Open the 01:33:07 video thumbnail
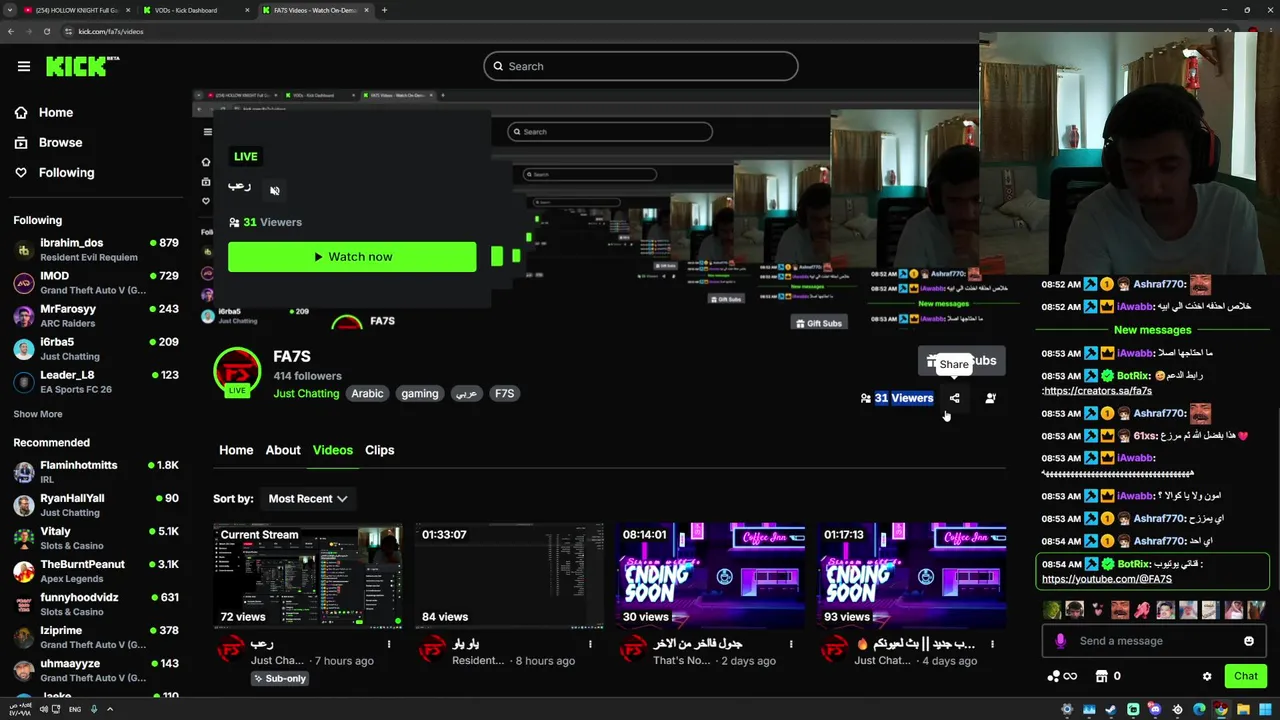This screenshot has height=720, width=1280. point(509,576)
